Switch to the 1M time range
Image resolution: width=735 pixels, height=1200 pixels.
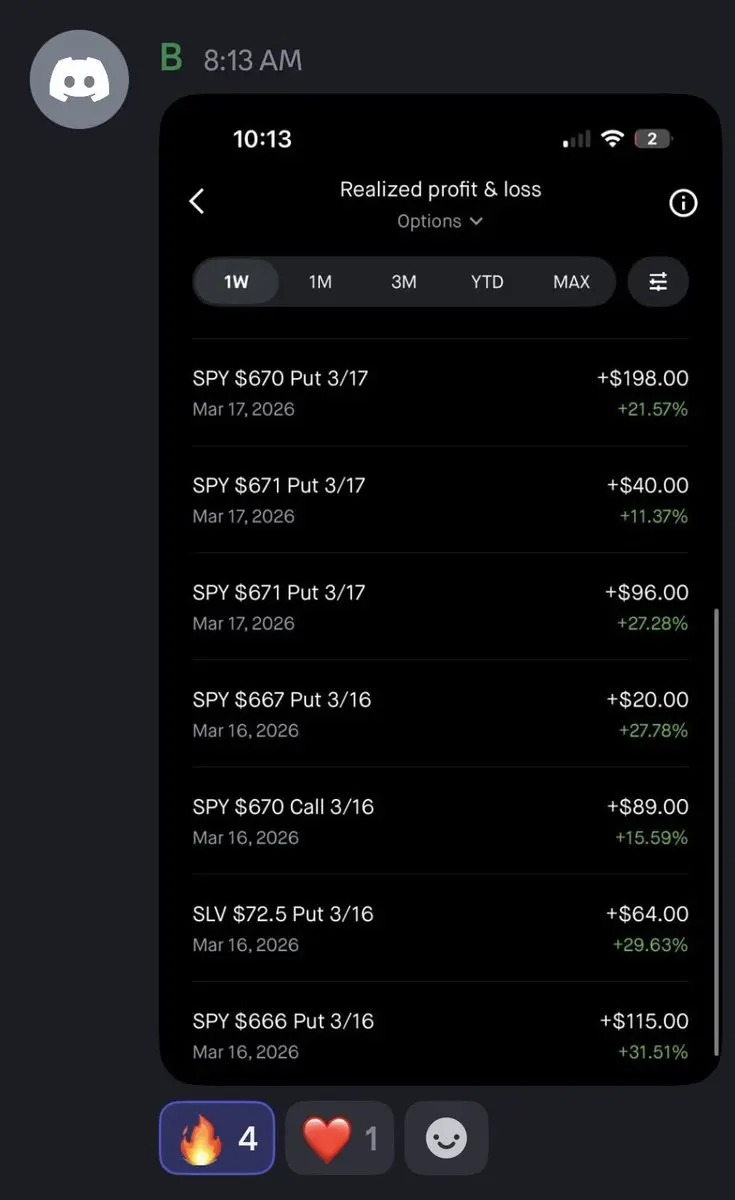coord(320,282)
